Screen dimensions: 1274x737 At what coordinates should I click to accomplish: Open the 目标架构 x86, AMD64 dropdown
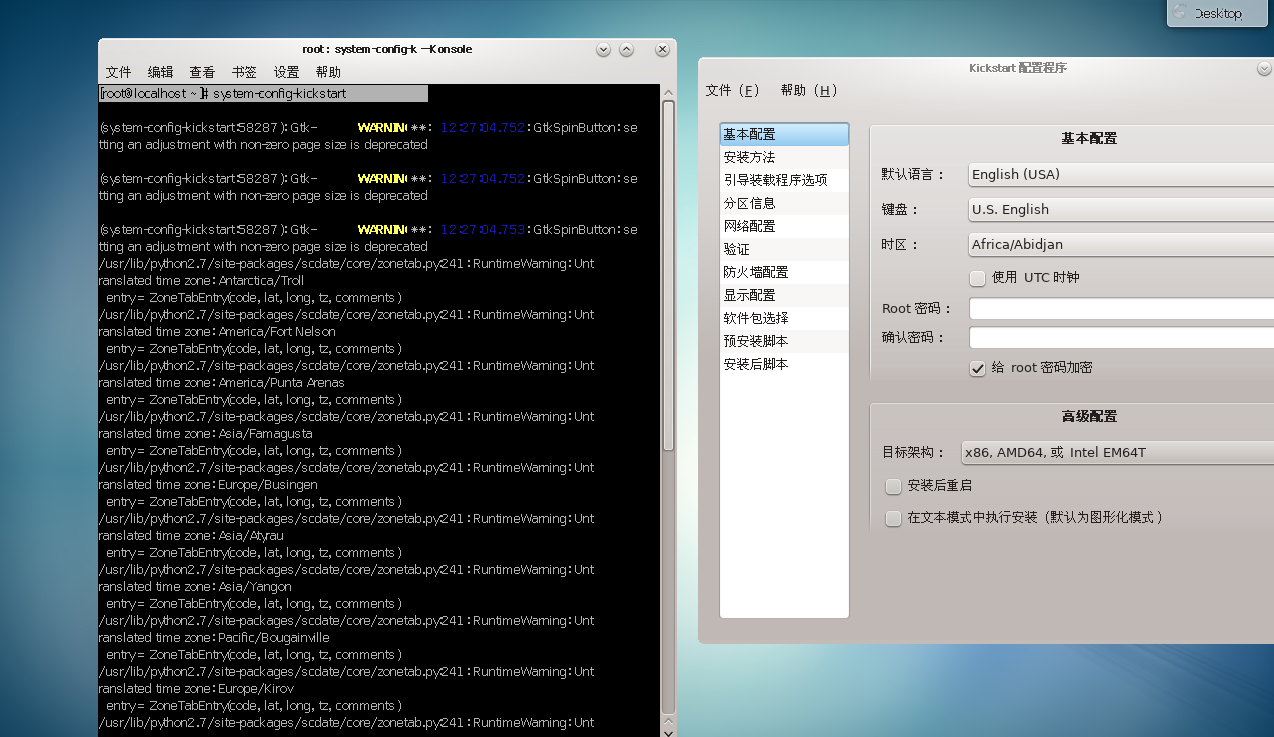1116,452
